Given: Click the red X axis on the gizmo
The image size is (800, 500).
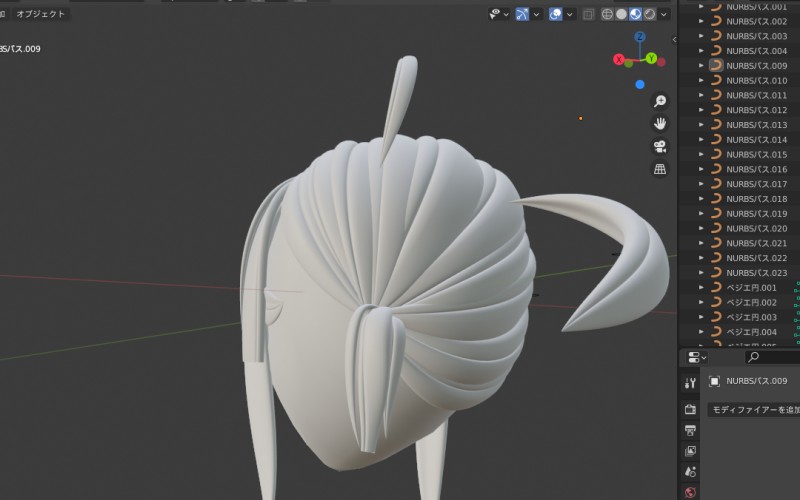Looking at the screenshot, I should (619, 59).
